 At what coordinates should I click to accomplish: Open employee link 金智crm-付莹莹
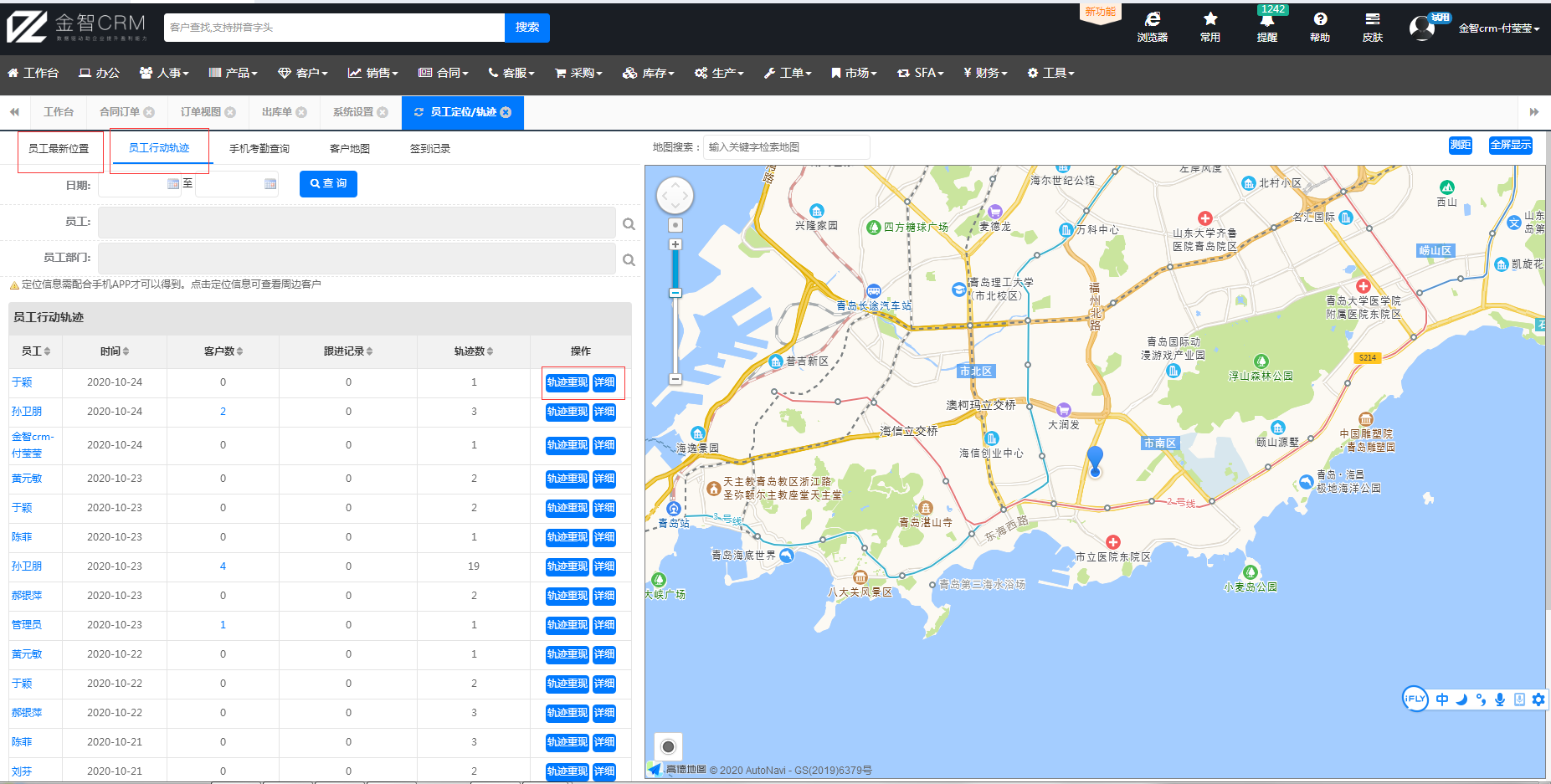tap(33, 445)
